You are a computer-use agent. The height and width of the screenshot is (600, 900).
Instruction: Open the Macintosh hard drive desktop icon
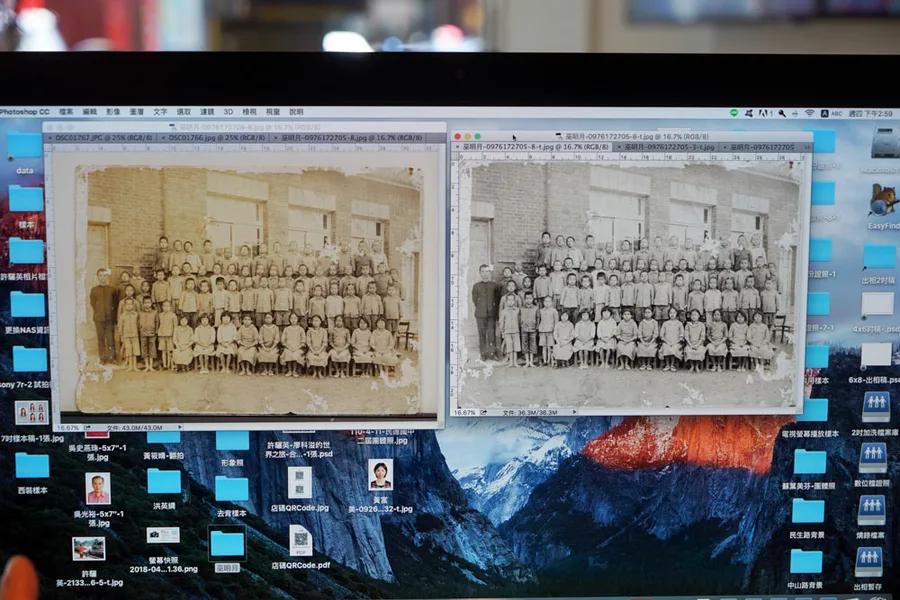coord(884,144)
